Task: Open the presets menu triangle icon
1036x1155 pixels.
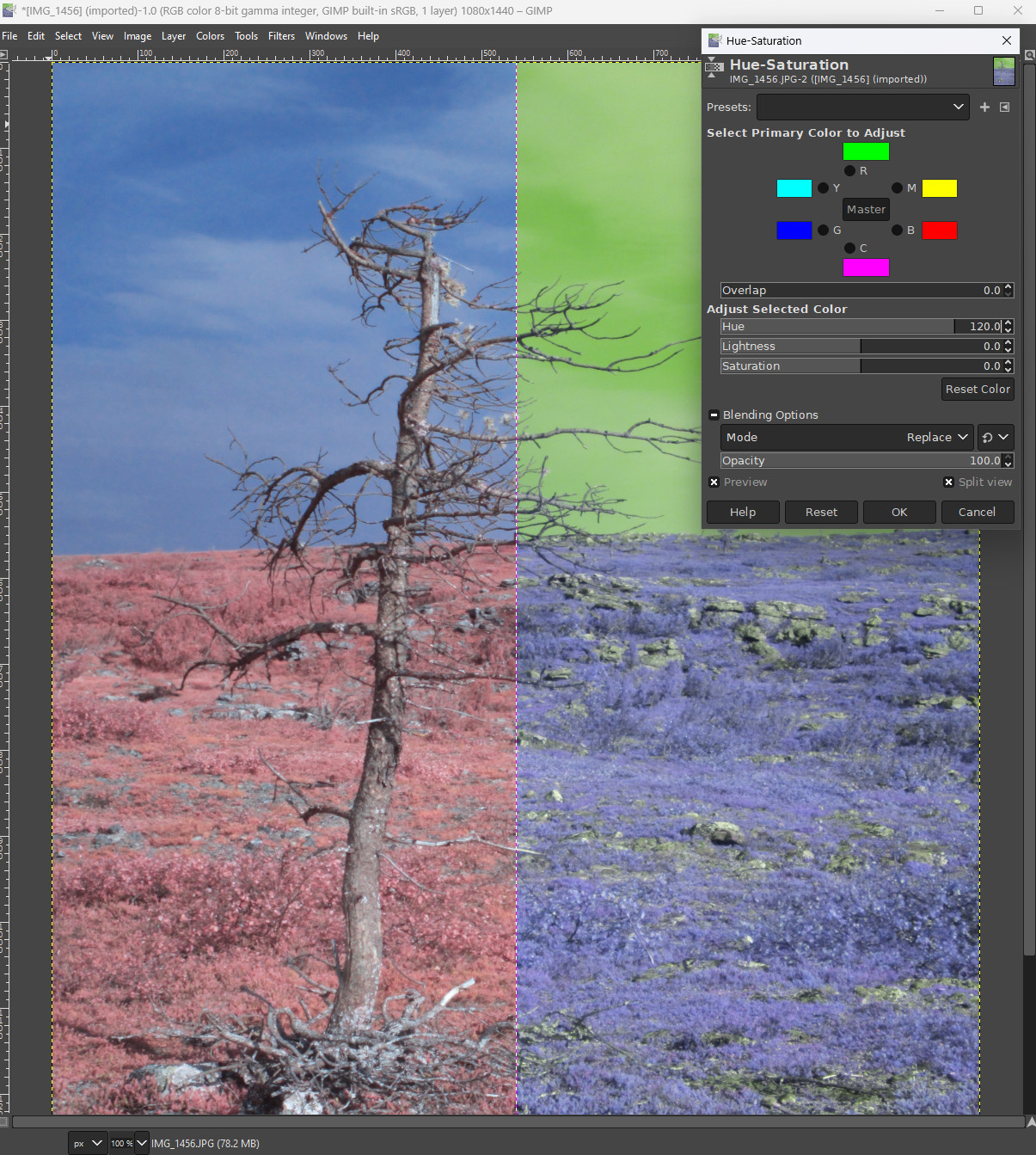Action: [1004, 107]
